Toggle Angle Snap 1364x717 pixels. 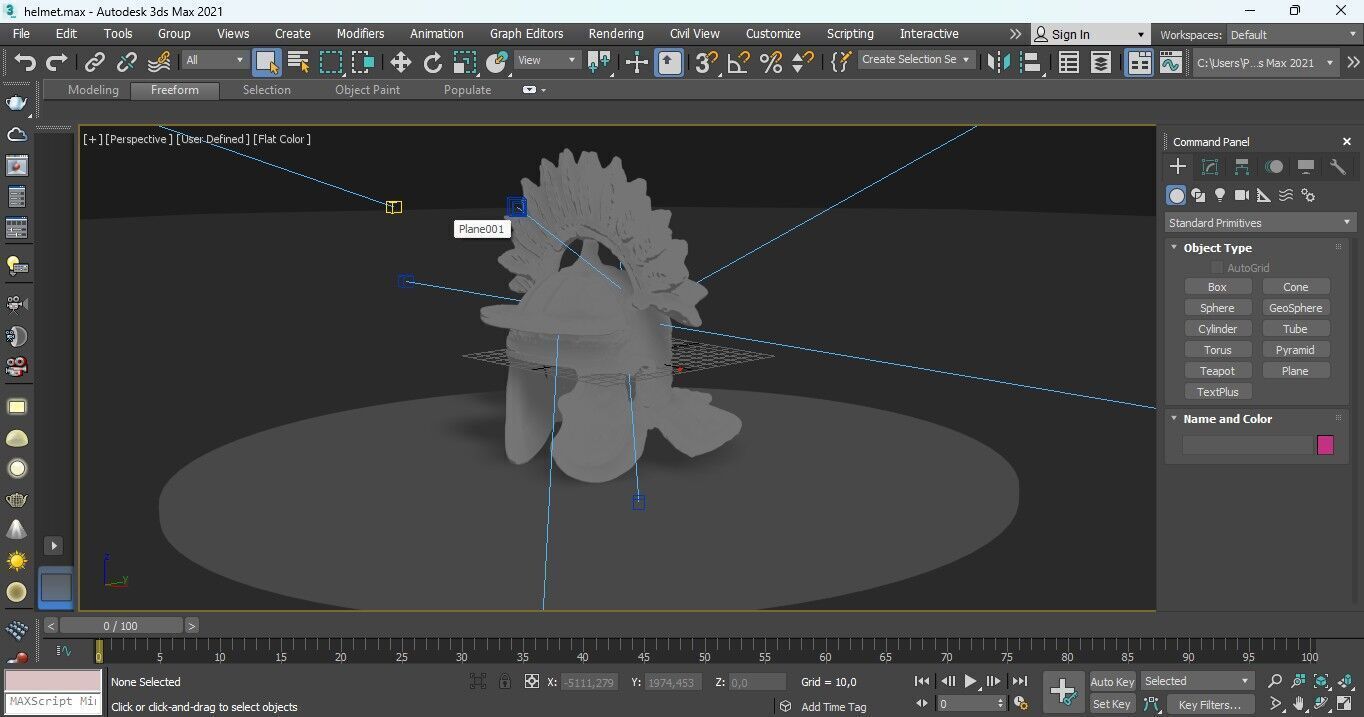(739, 63)
